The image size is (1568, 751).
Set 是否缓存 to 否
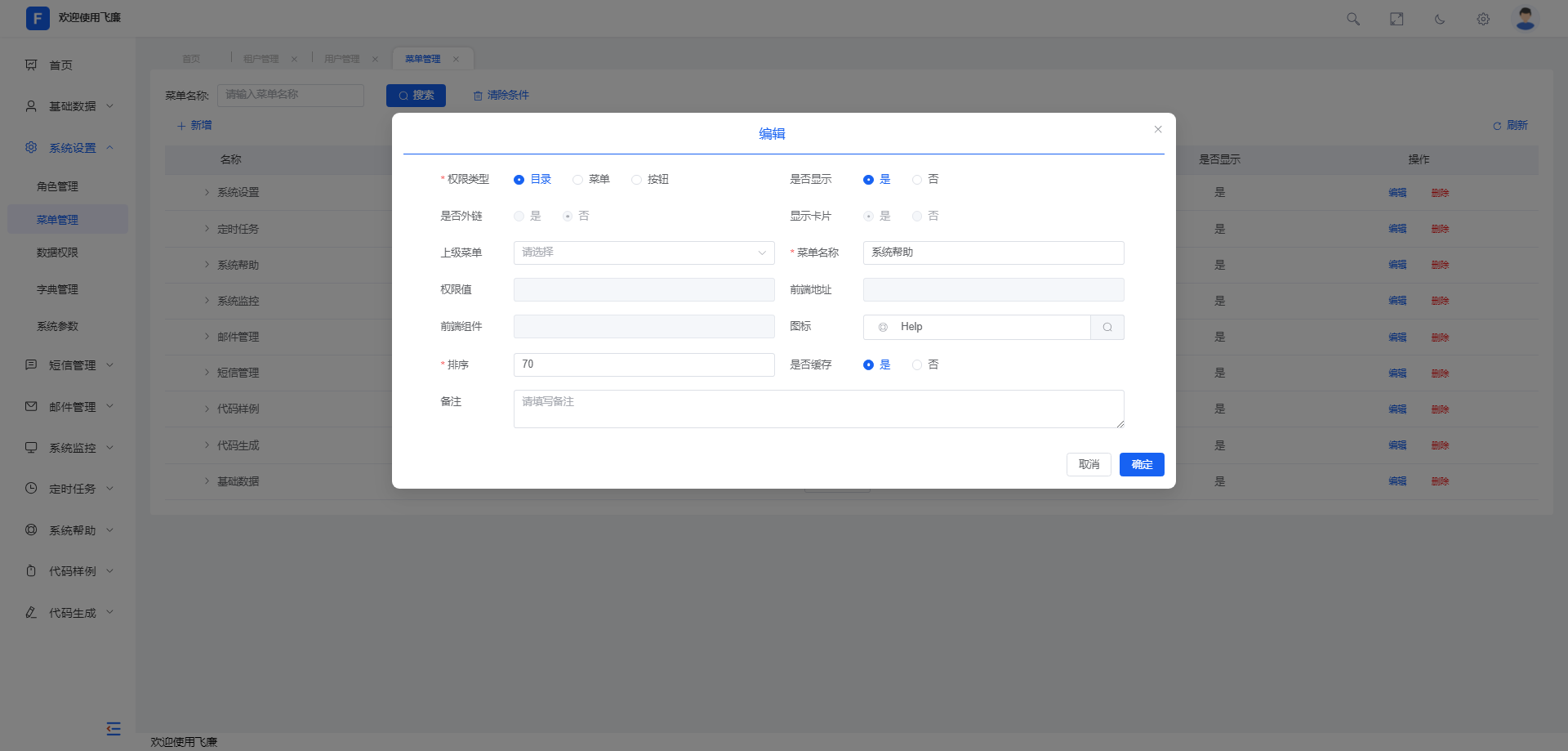coord(917,365)
